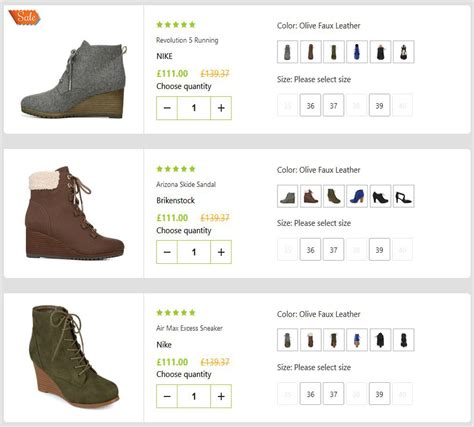Choose olive boot swatch for Air Max Excess Sneaker
The image size is (474, 427).
point(334,340)
